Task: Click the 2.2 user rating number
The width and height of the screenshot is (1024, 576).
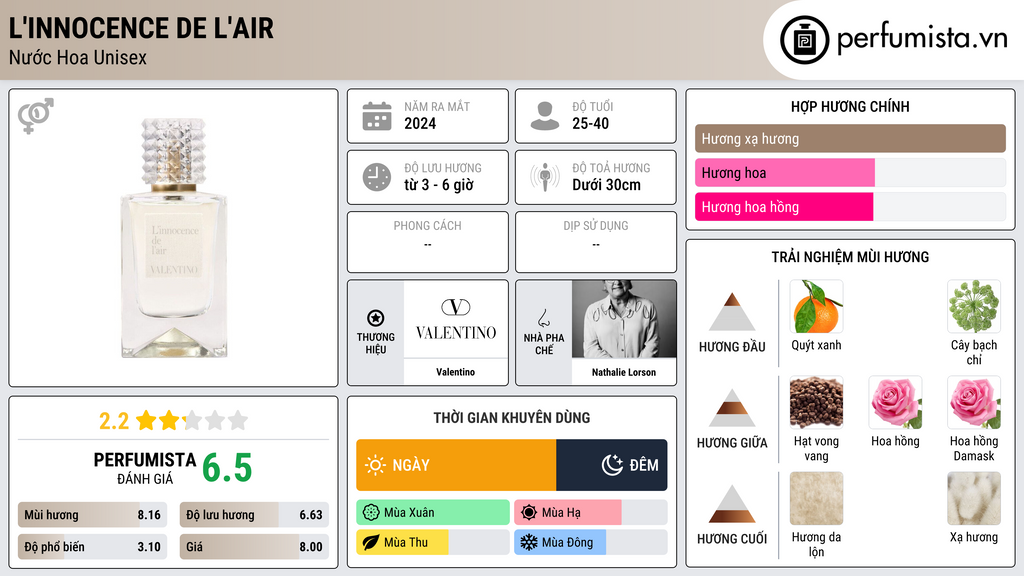Action: click(114, 421)
